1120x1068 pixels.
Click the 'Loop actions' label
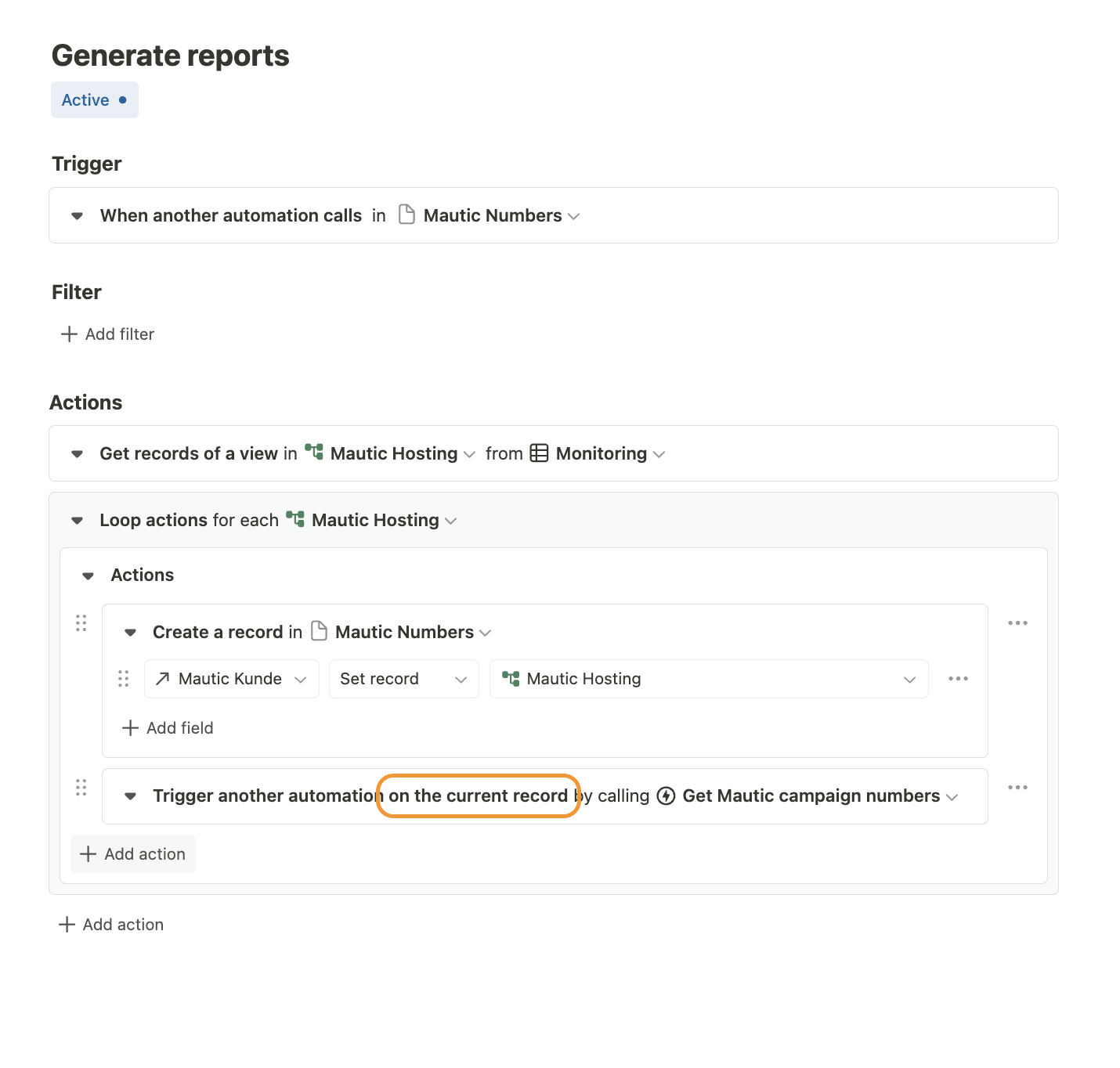click(x=154, y=520)
